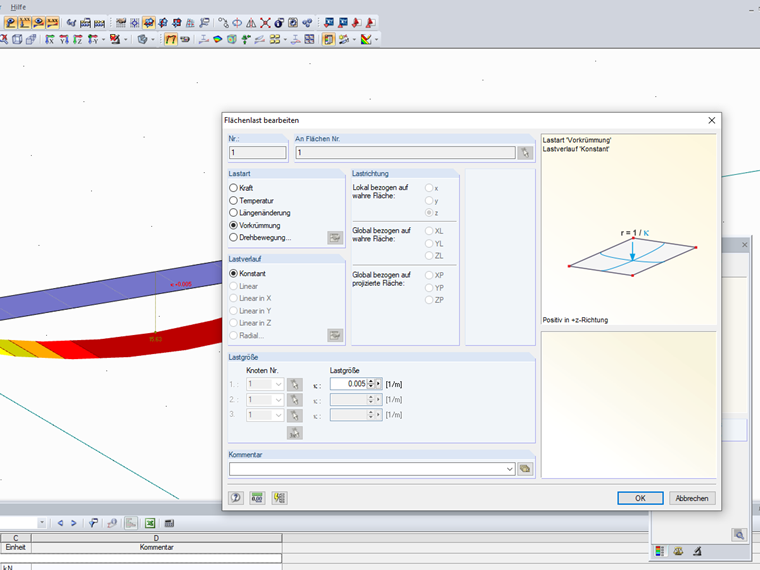
Task: Toggle the X-direction view icon
Action: click(49, 39)
